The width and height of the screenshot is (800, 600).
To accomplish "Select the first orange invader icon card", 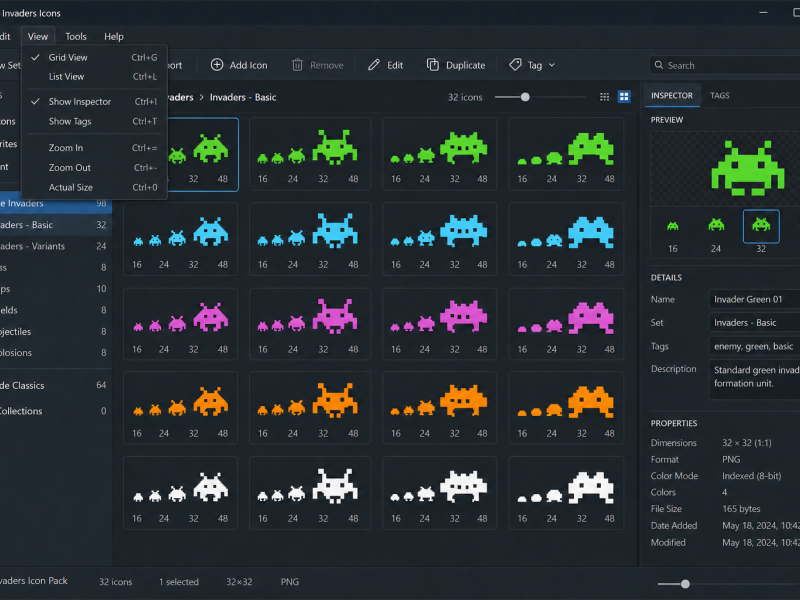I will 181,408.
